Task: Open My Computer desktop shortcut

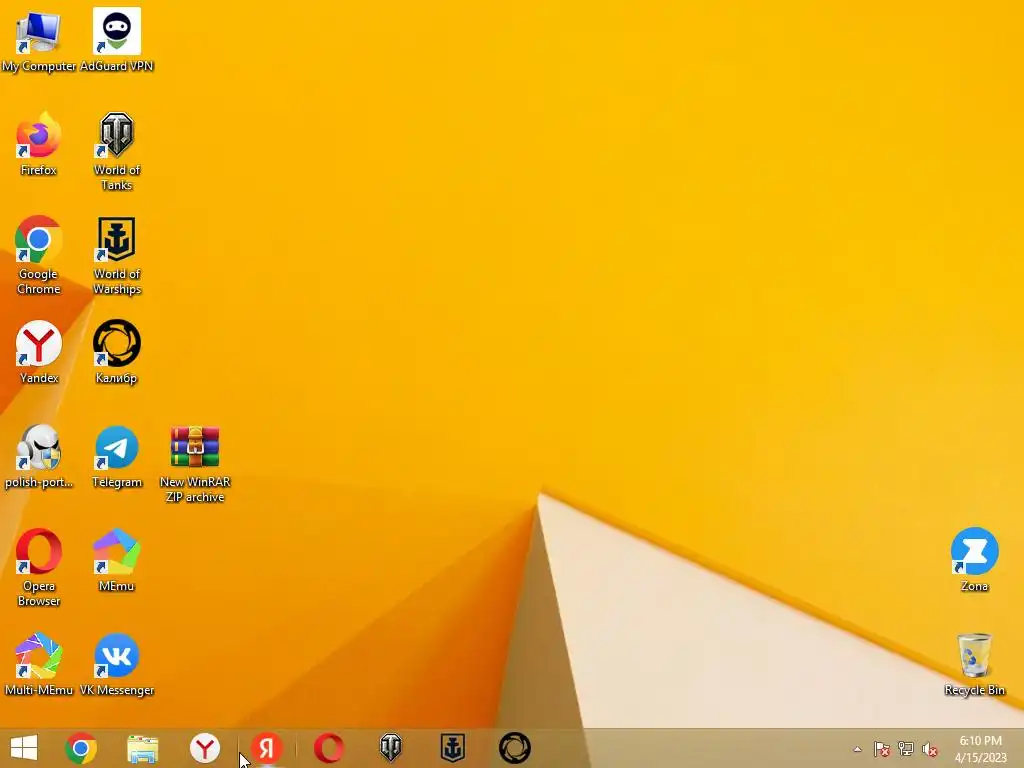Action: [x=39, y=40]
